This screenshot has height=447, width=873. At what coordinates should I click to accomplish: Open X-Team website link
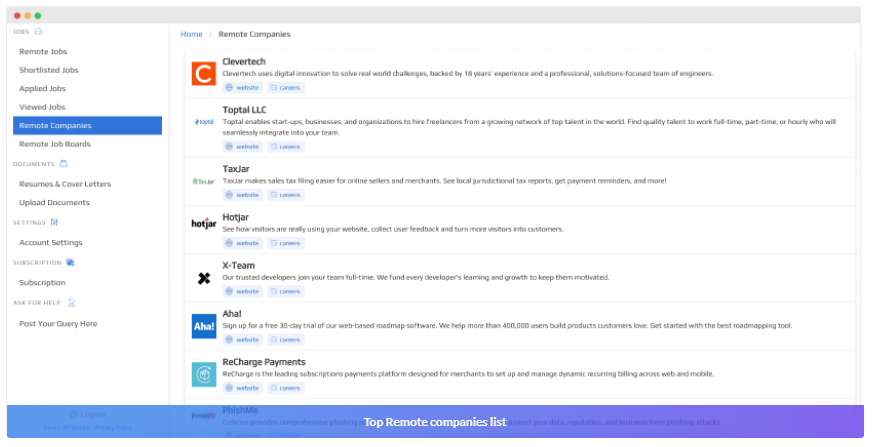coord(243,291)
